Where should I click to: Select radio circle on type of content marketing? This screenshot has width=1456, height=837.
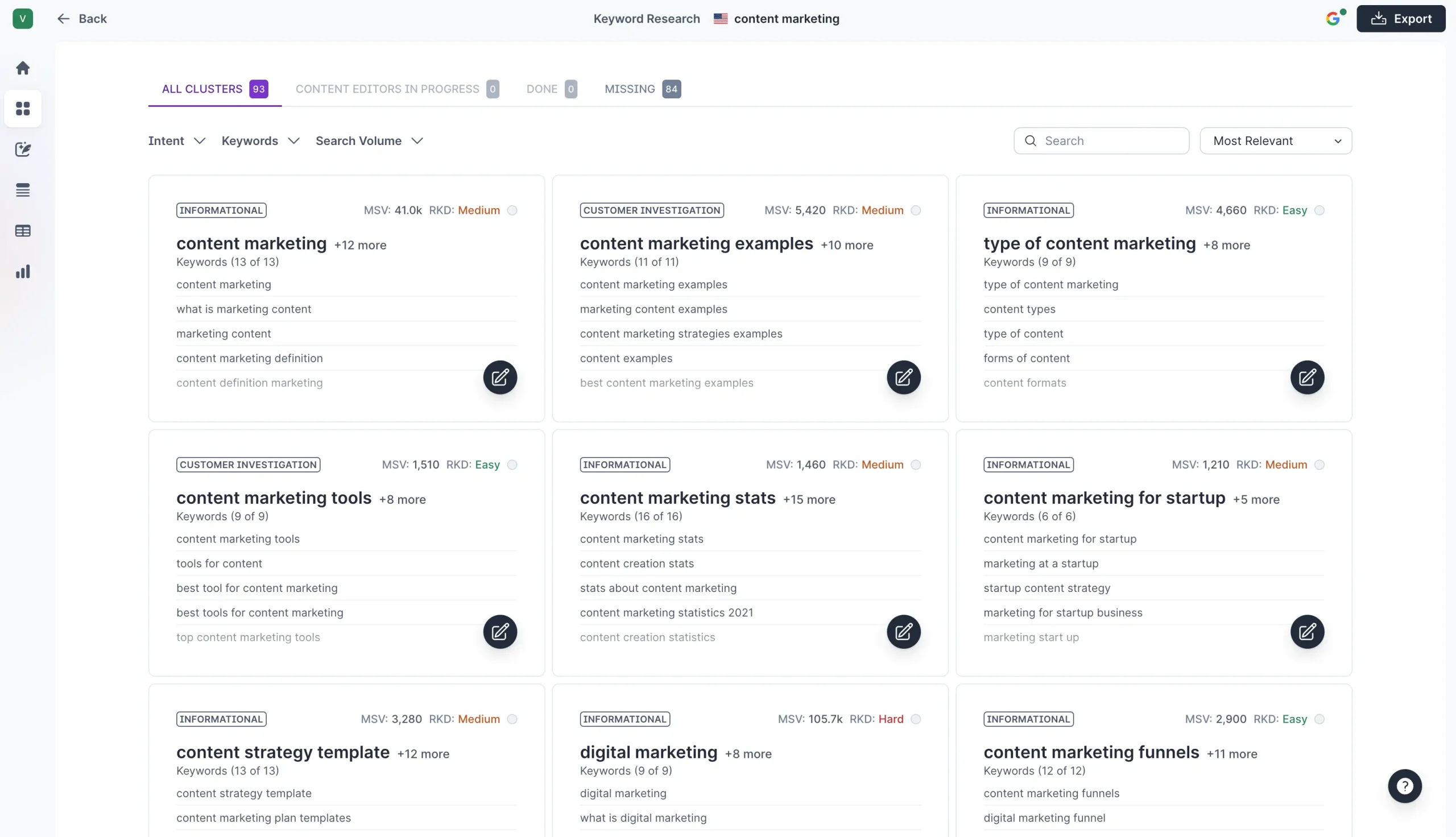point(1319,210)
